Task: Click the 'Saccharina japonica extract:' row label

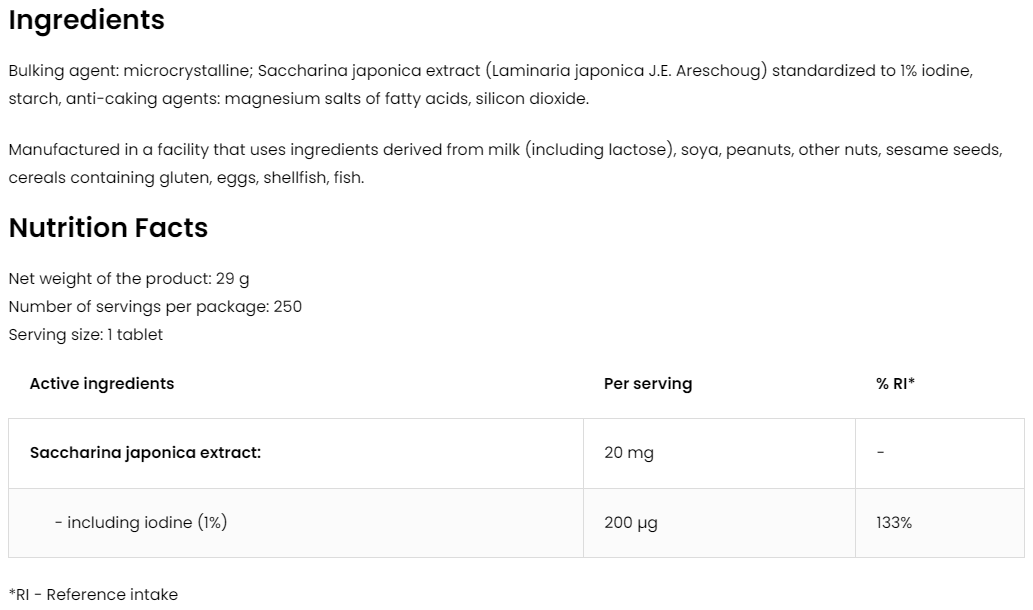Action: click(145, 452)
